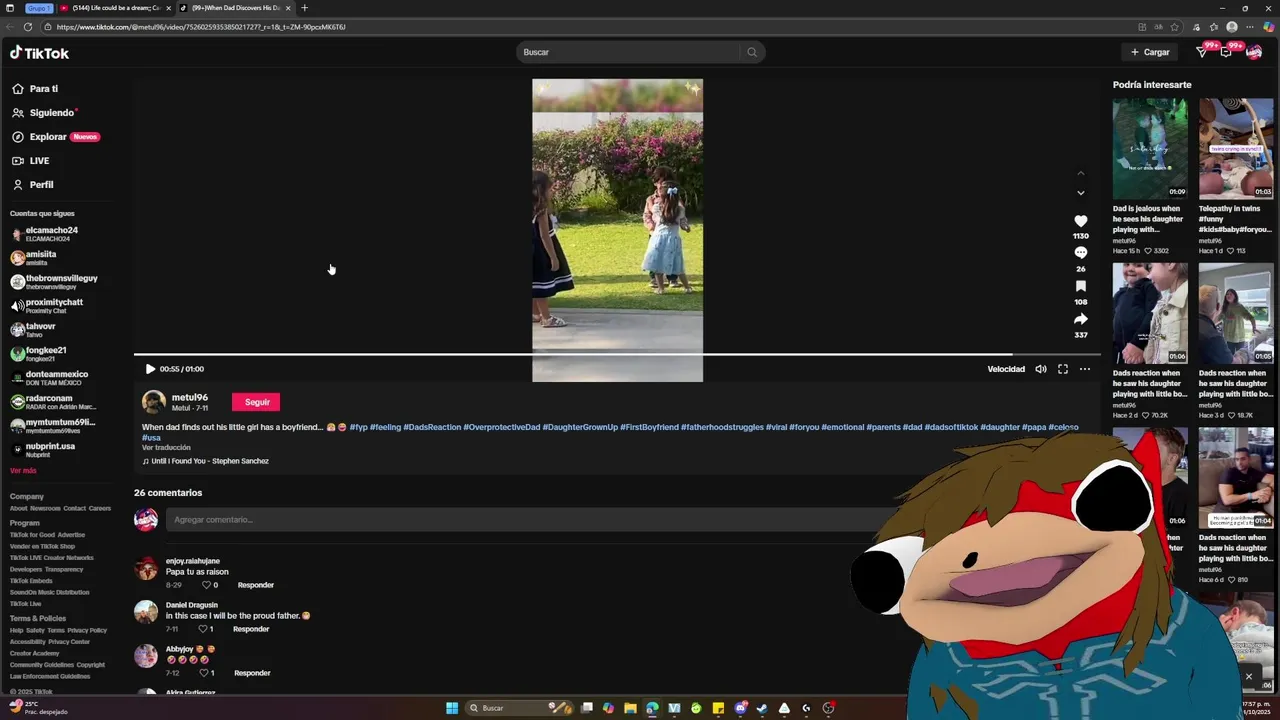The width and height of the screenshot is (1280, 720).
Task: Switch to the 'Life could be a dream' tab
Action: (x=113, y=8)
